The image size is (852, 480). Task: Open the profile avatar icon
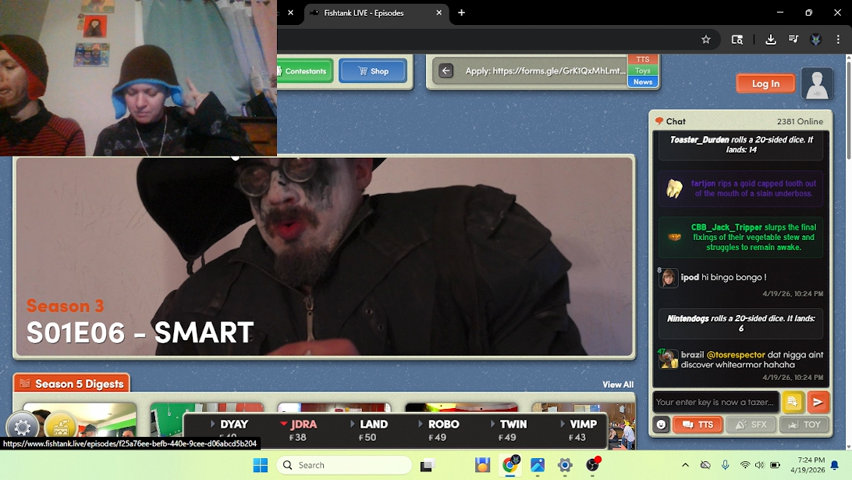817,84
